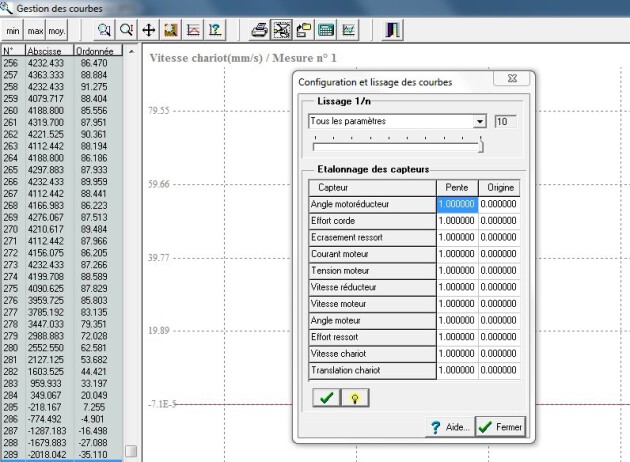Click the Angle motoréducteur row label
The width and height of the screenshot is (630, 462).
click(x=372, y=204)
